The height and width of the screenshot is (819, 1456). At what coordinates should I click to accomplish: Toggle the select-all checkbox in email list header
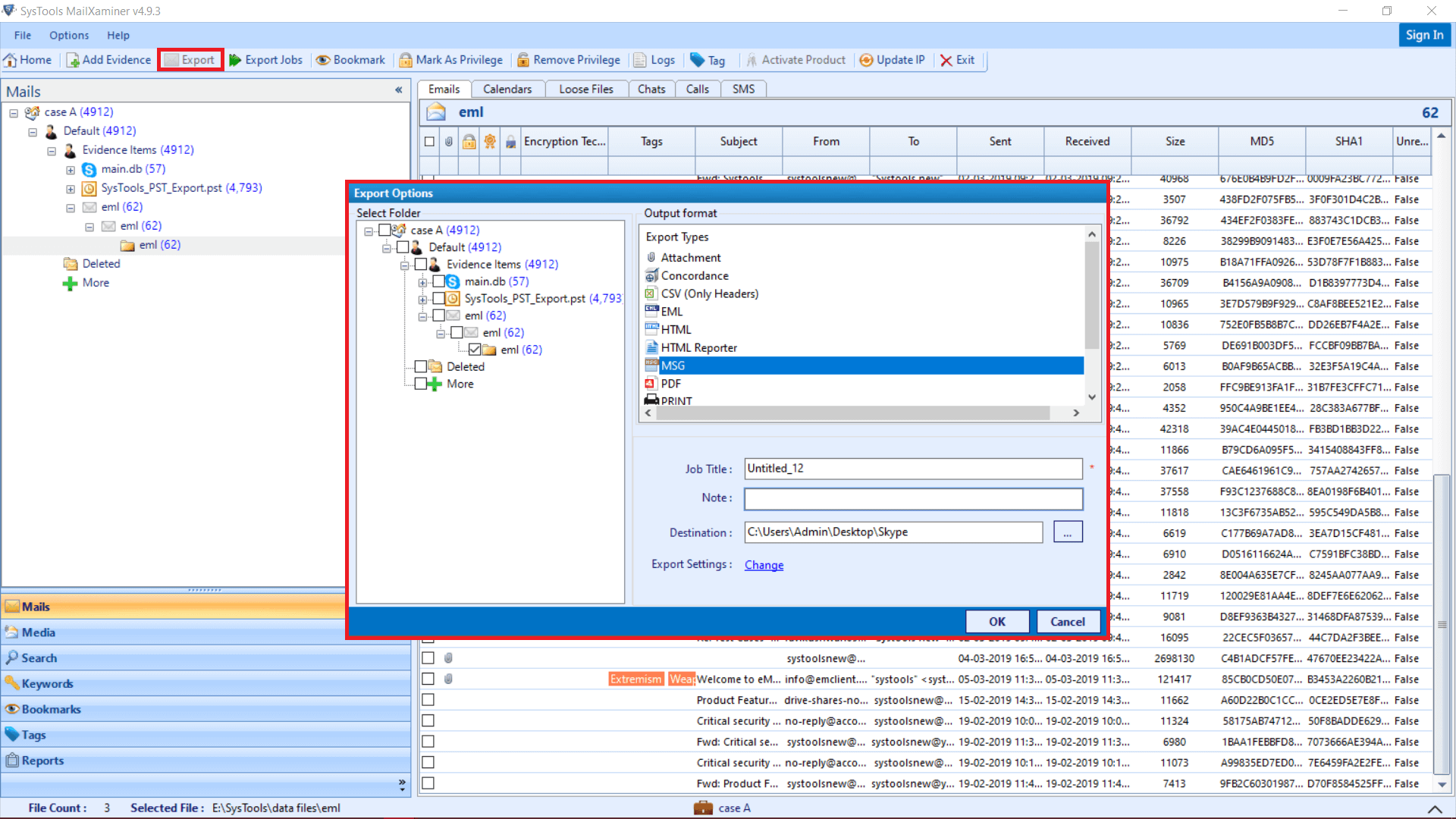pos(430,141)
